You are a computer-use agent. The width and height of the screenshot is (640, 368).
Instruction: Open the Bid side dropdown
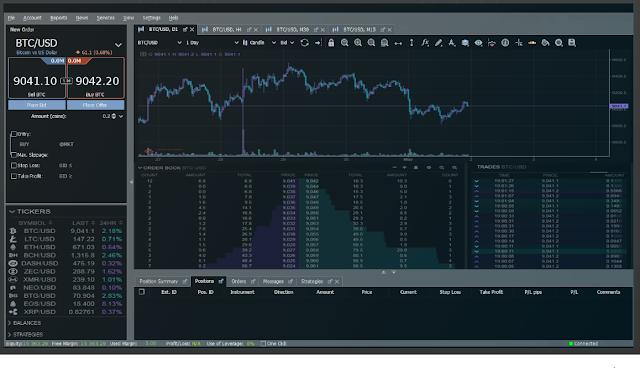292,42
